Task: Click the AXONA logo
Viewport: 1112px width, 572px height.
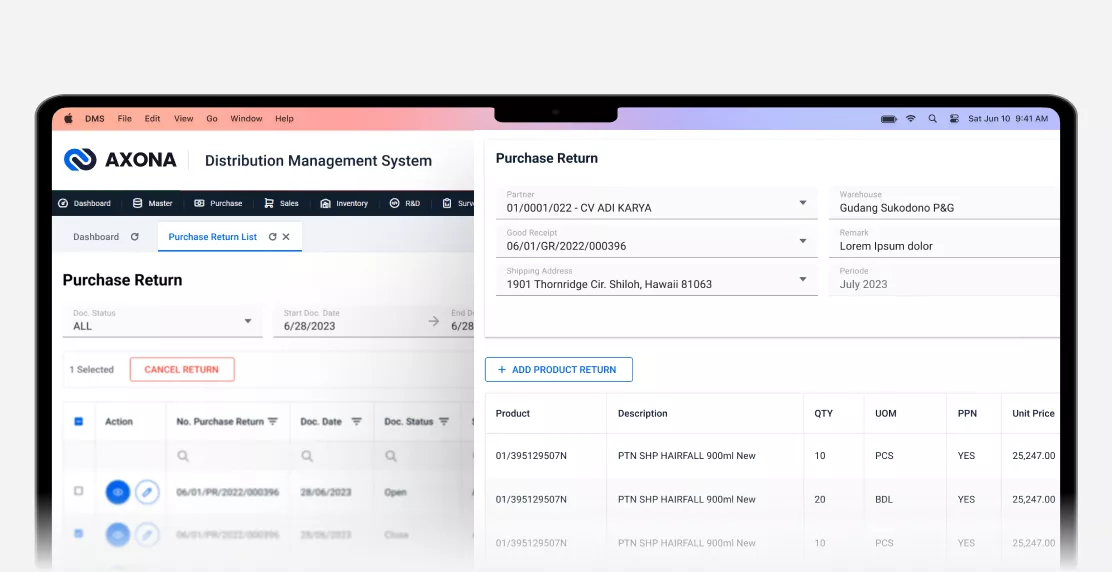Action: tap(120, 160)
